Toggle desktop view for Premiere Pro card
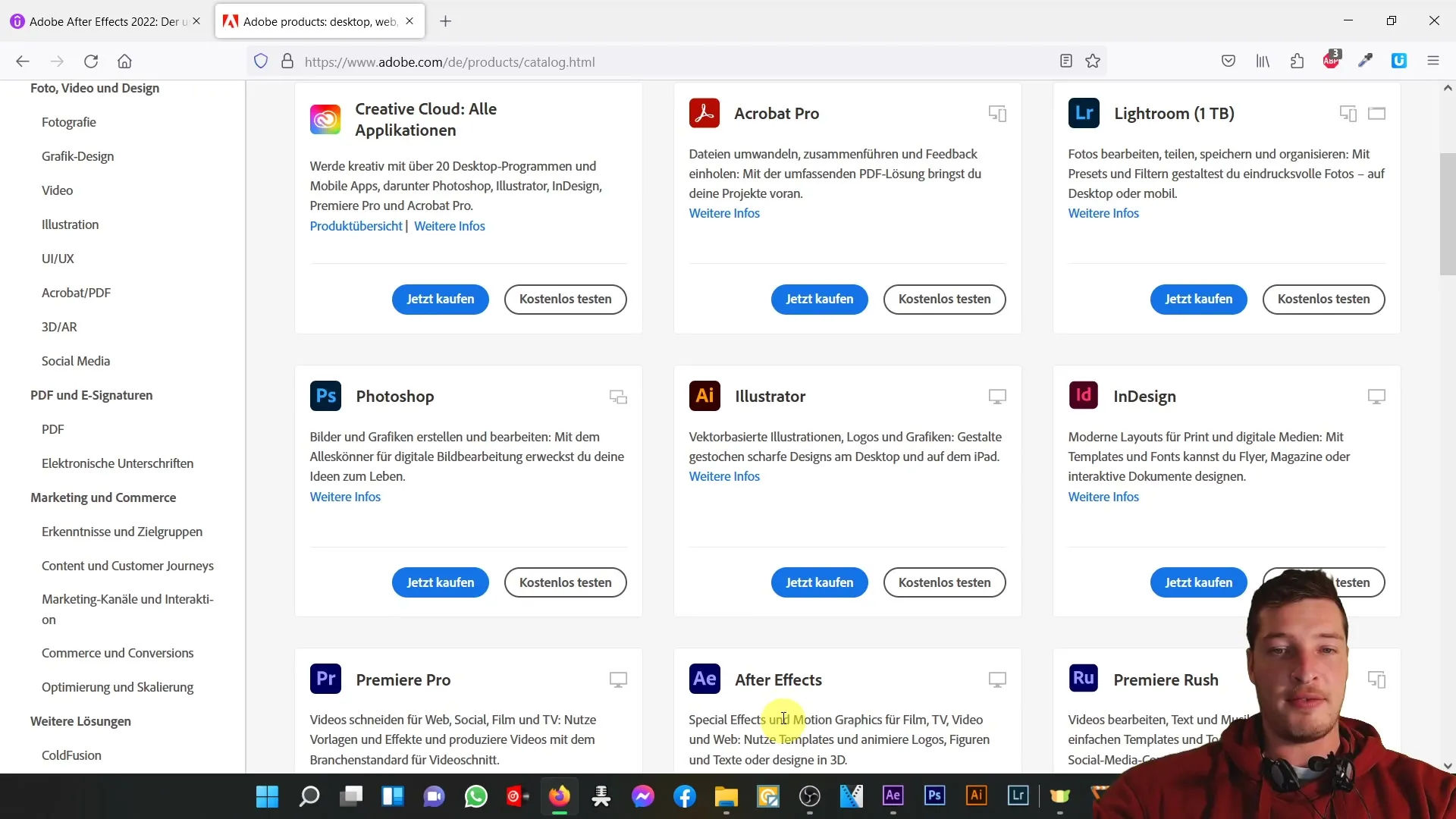The width and height of the screenshot is (1456, 819). pos(618,680)
